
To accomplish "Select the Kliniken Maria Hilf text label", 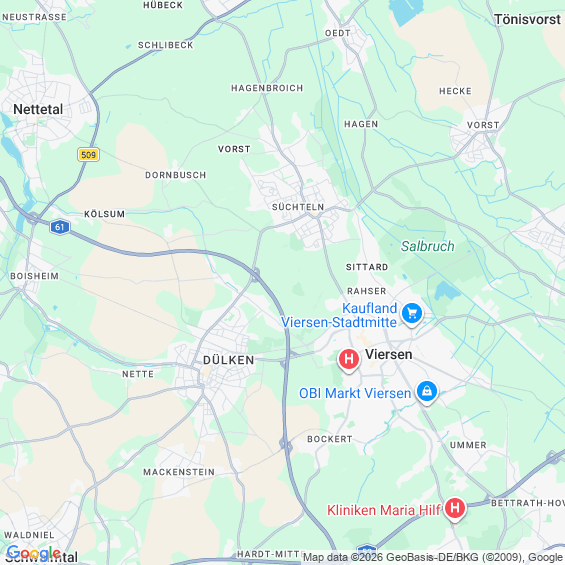I will click(x=384, y=510).
